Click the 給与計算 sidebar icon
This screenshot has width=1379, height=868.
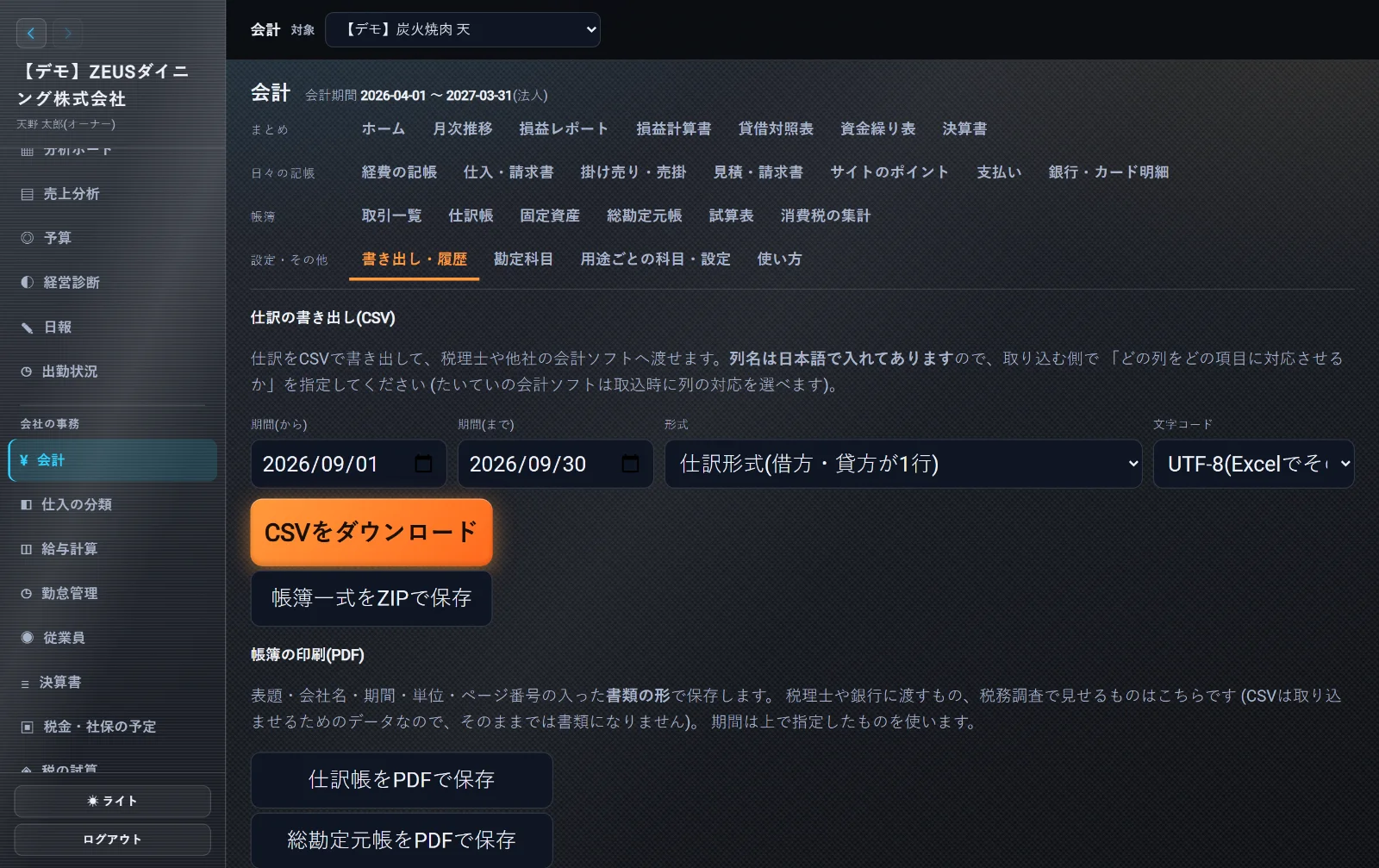point(27,549)
